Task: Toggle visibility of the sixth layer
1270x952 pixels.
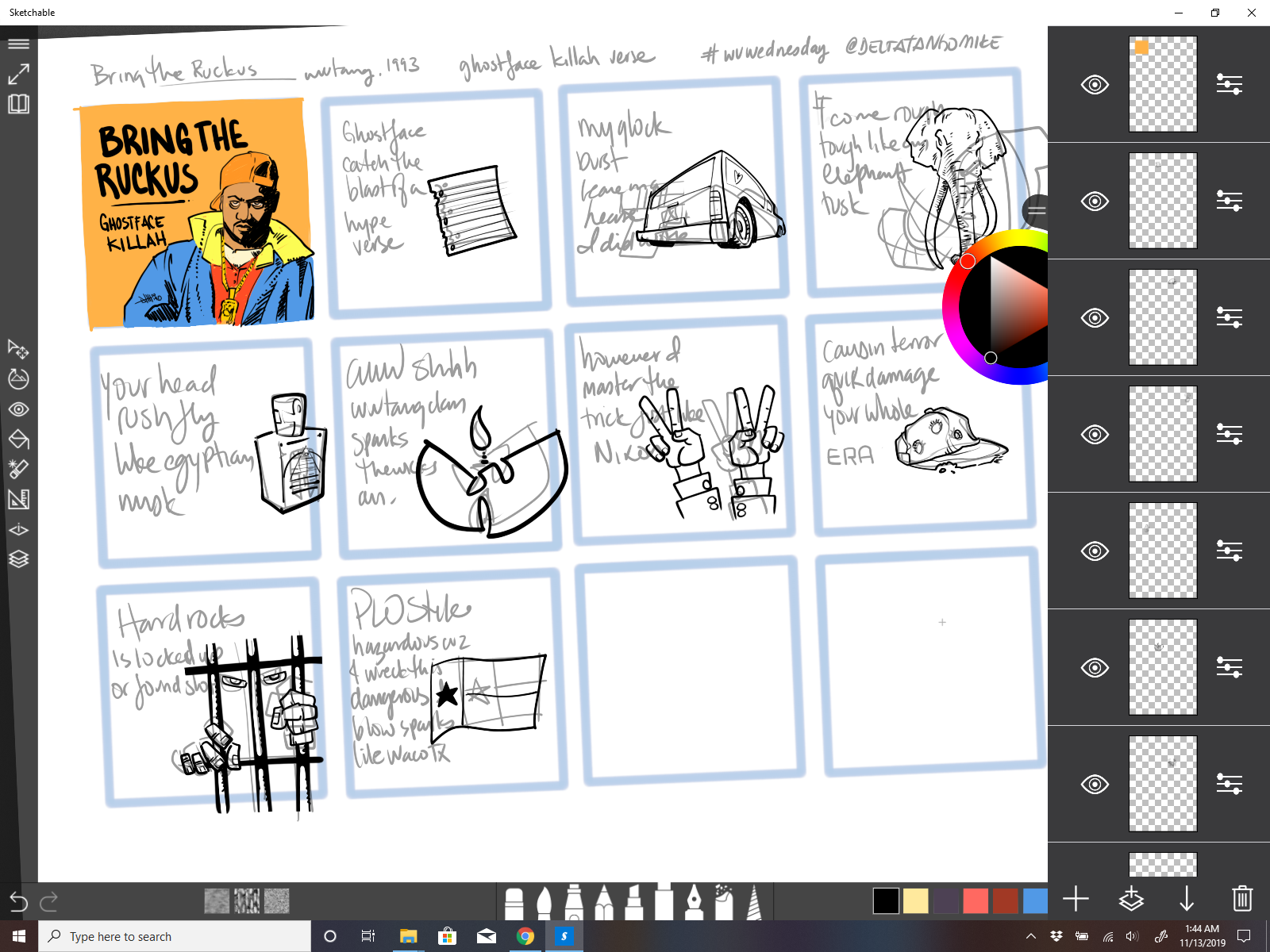Action: point(1095,667)
